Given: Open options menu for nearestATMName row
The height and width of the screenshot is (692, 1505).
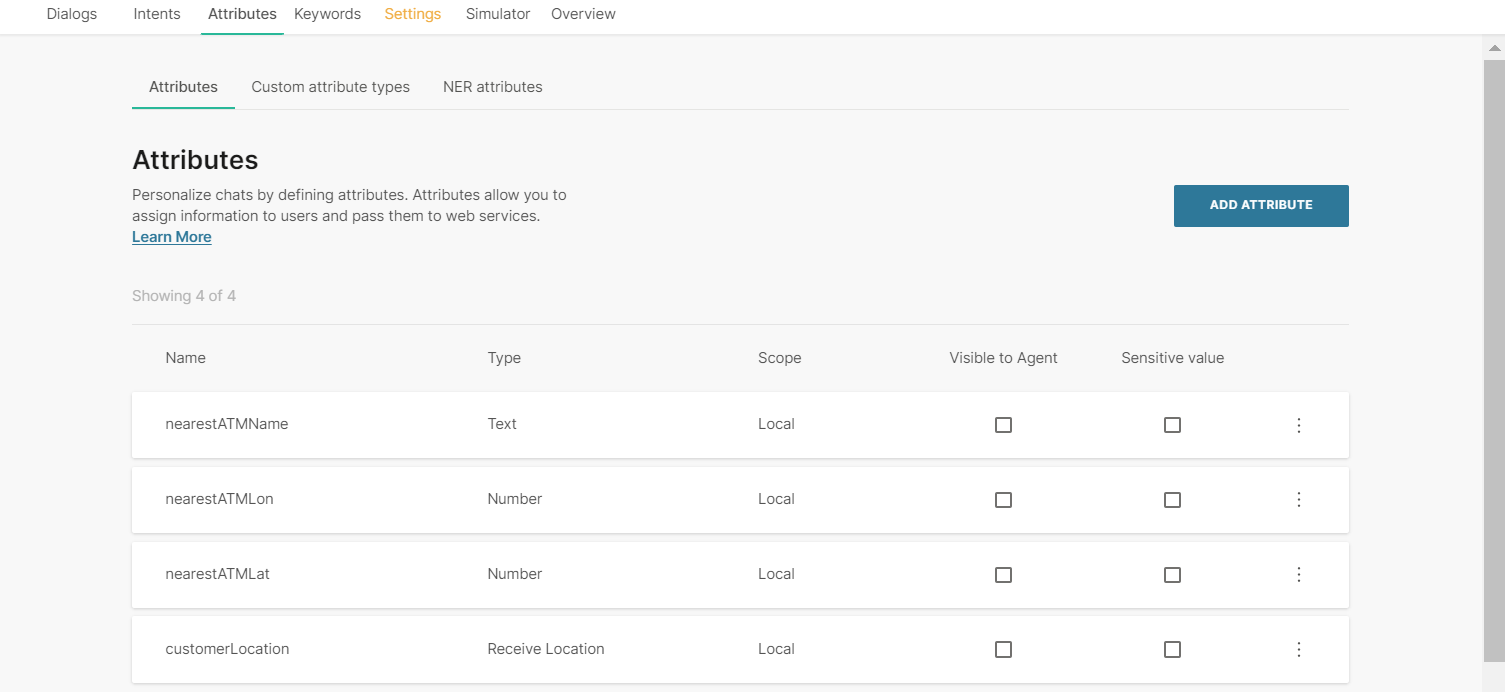Looking at the screenshot, I should [1299, 425].
